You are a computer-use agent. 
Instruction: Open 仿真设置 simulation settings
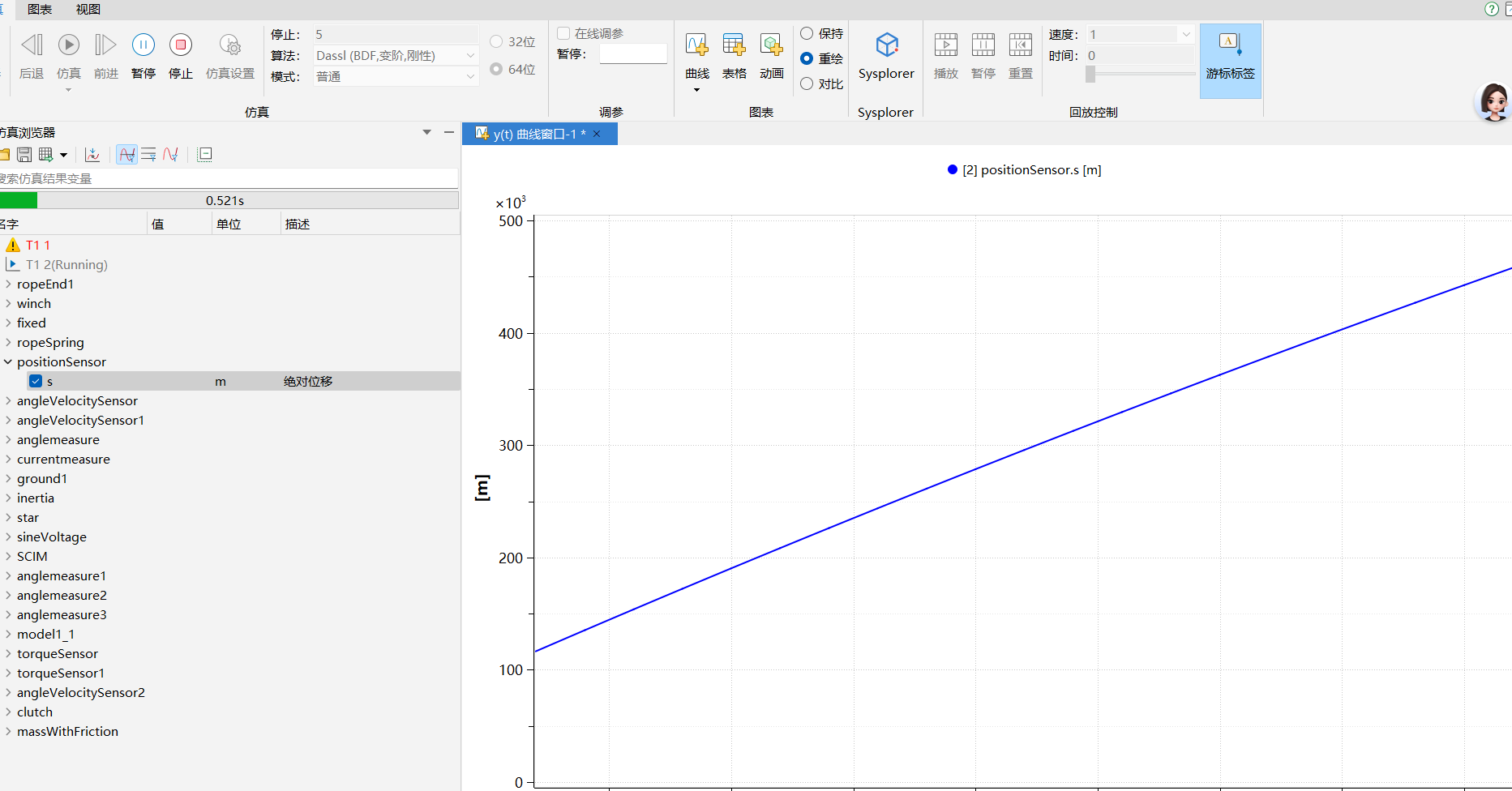tap(230, 45)
